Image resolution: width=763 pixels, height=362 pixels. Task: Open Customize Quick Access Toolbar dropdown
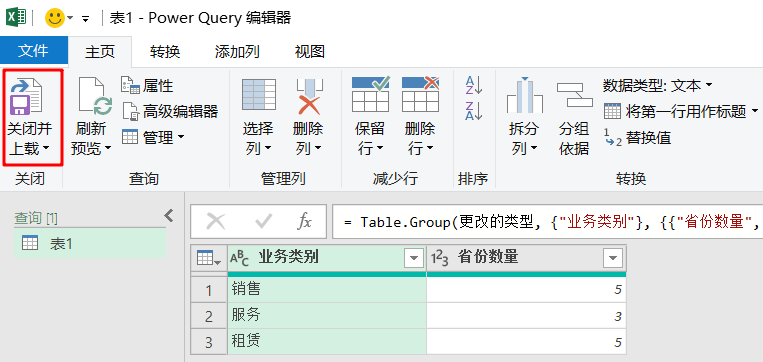click(x=86, y=18)
